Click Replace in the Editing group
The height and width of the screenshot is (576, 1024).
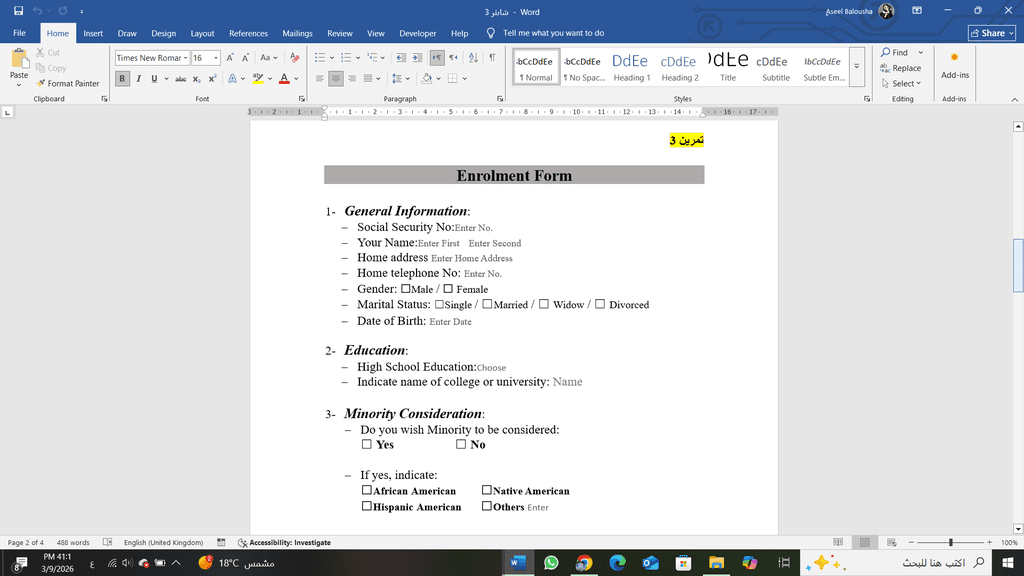901,68
